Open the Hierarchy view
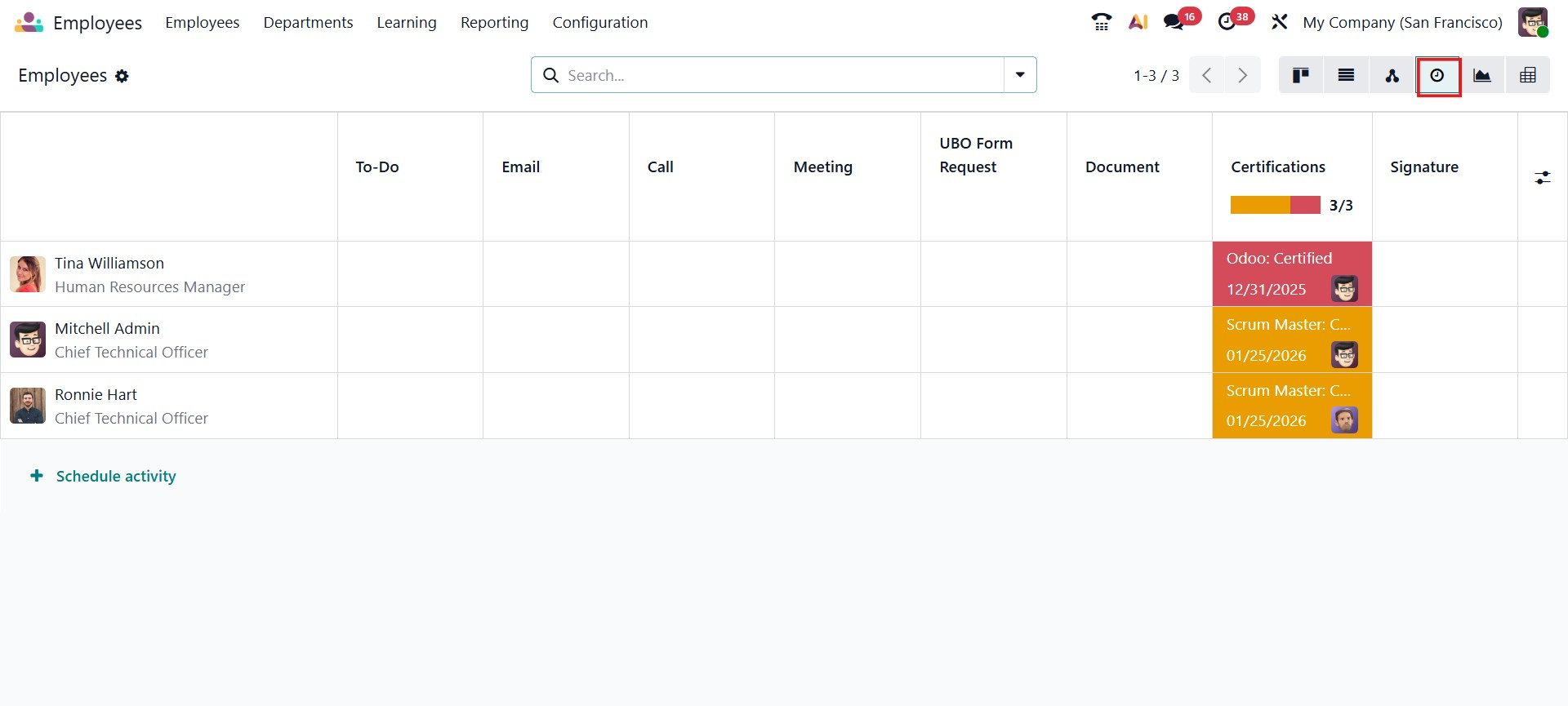 coord(1392,76)
